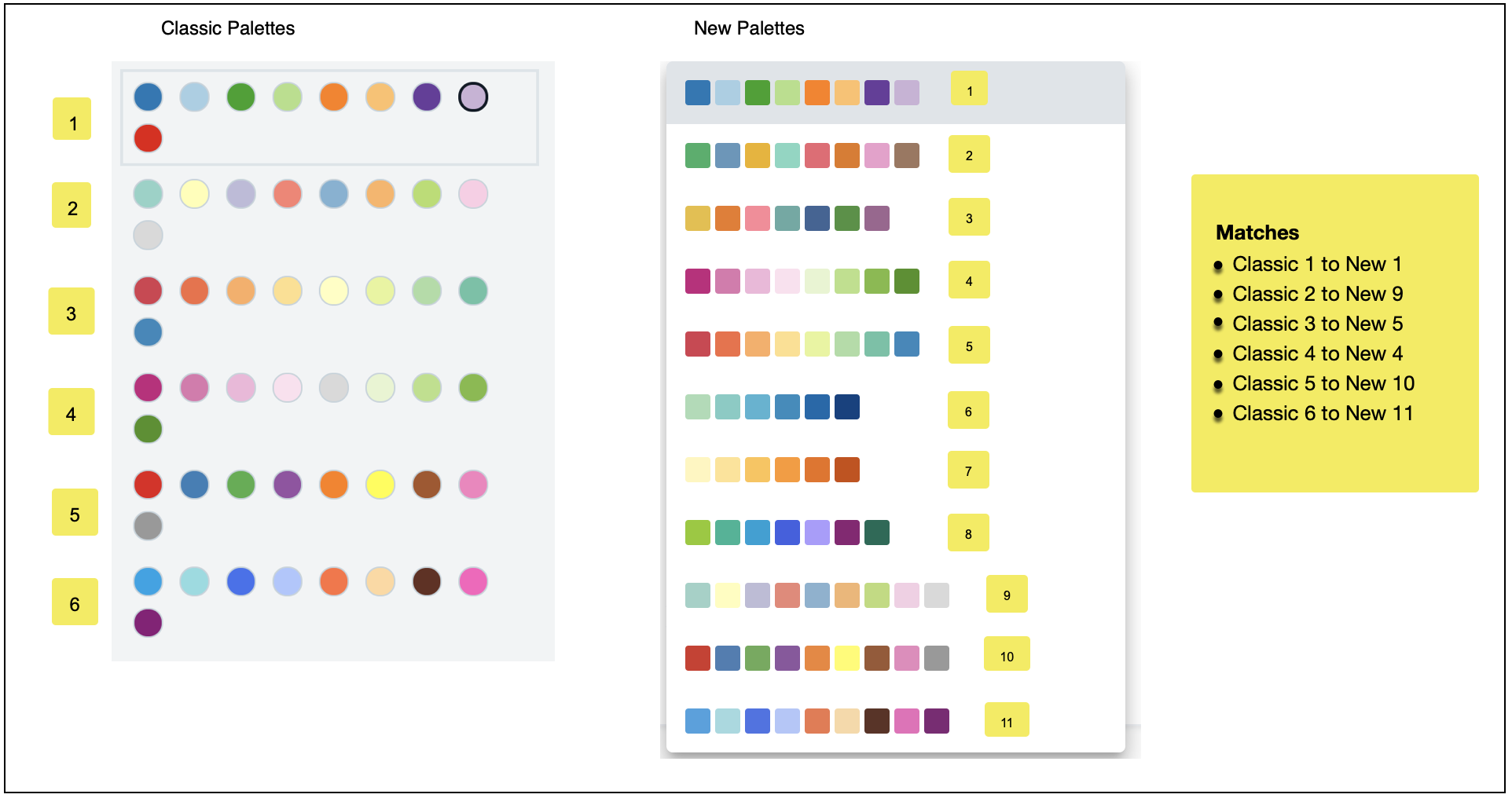The height and width of the screenshot is (798, 1512).
Task: Click the yellow label 3 beside Classic palettes
Action: coord(72,312)
